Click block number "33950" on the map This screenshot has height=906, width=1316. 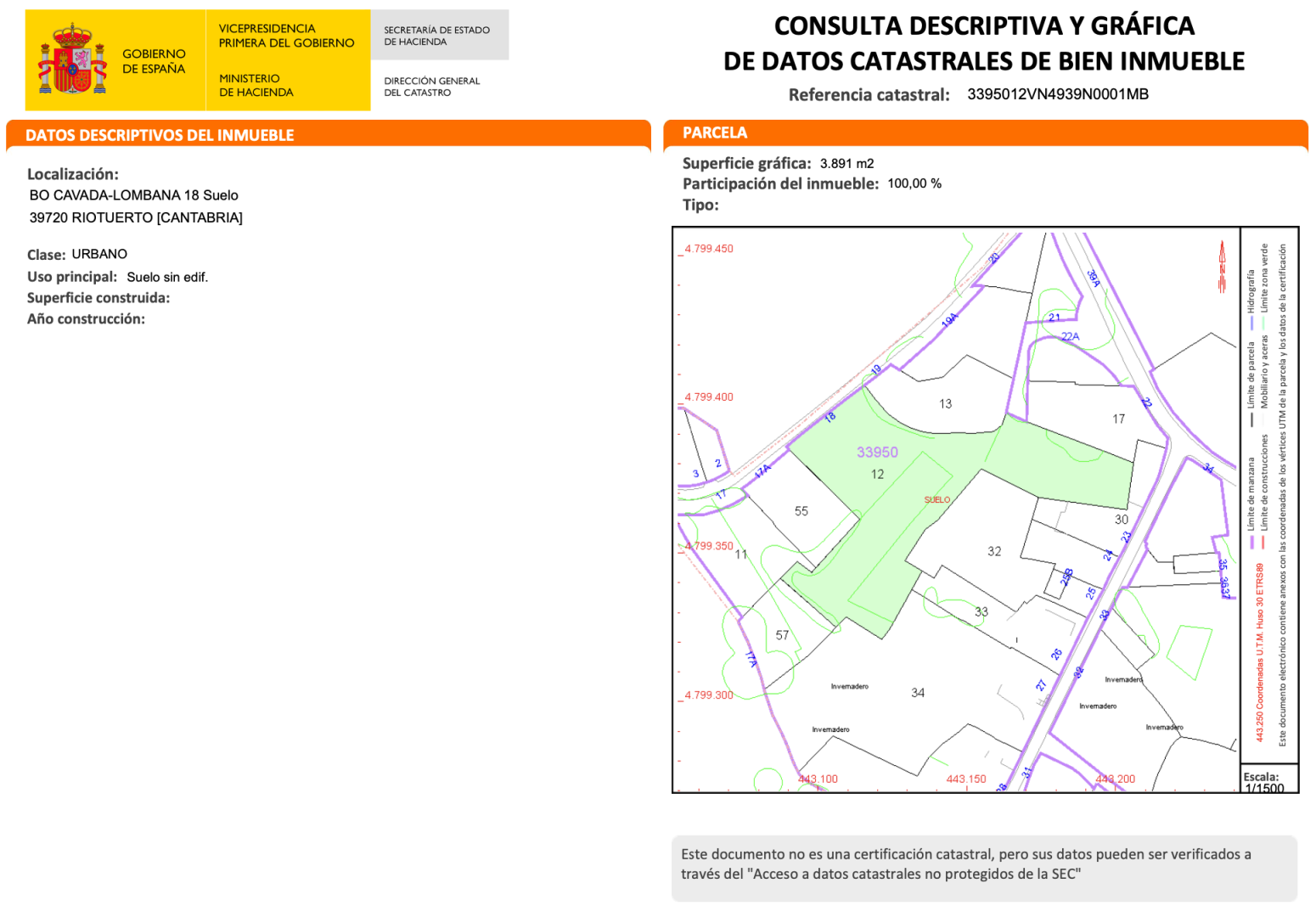point(877,453)
